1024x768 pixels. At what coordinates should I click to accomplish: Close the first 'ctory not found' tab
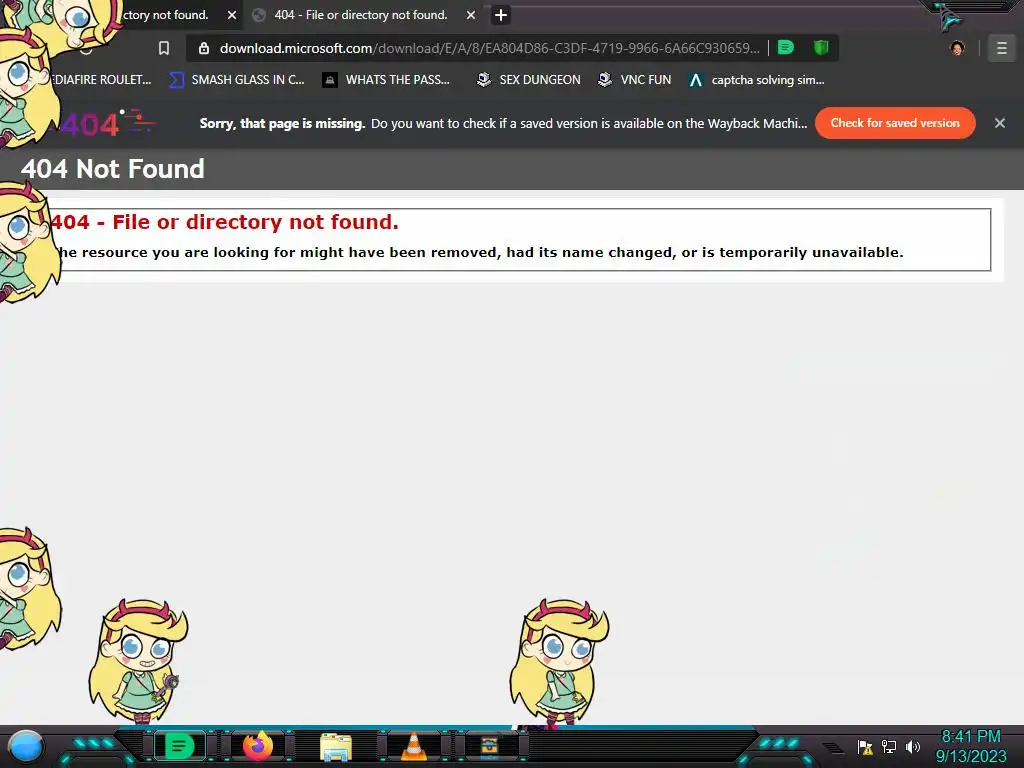point(232,15)
